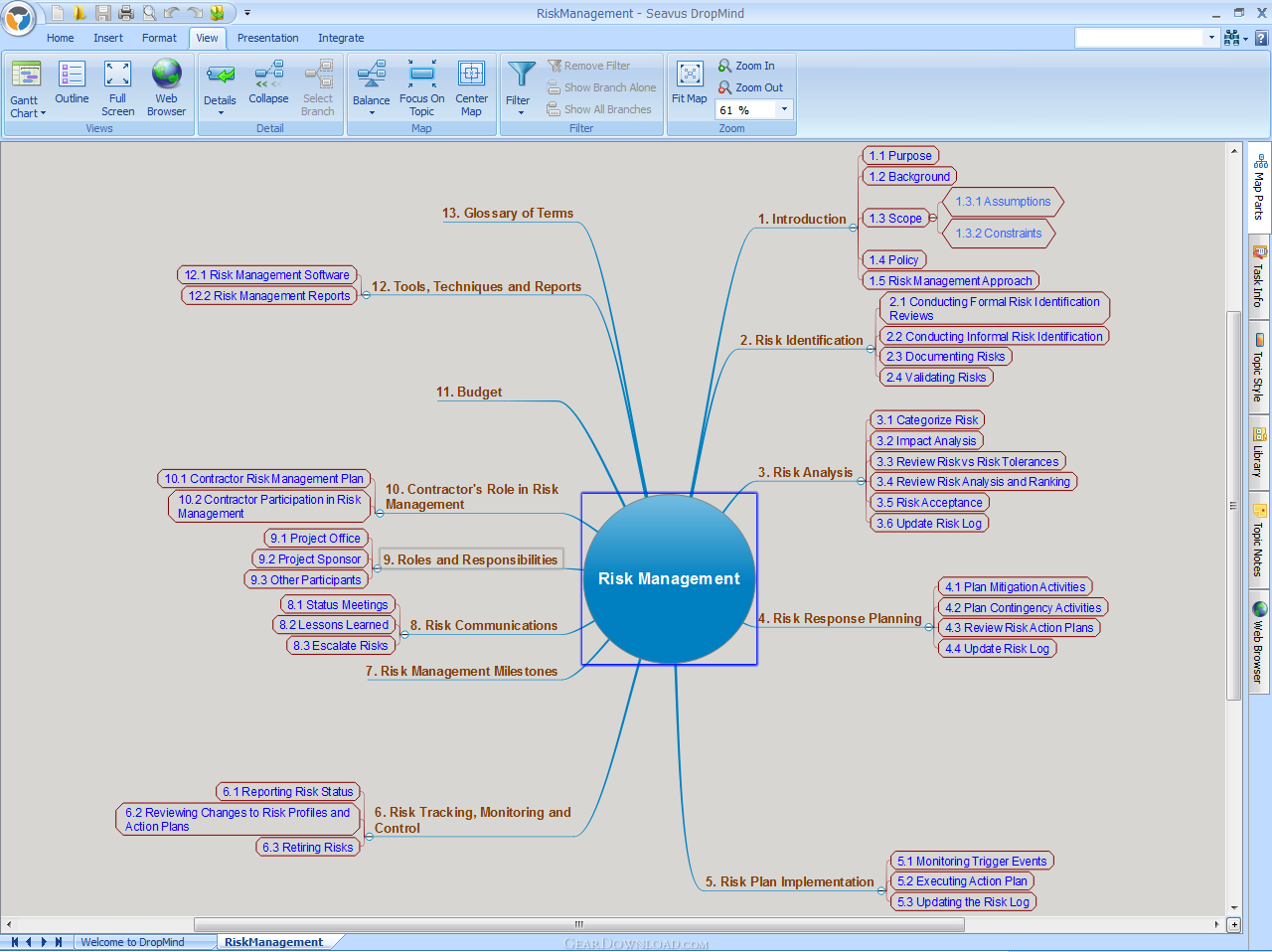
Task: Collapse the 12. Tools, Techniques and Reports branch
Action: click(365, 295)
